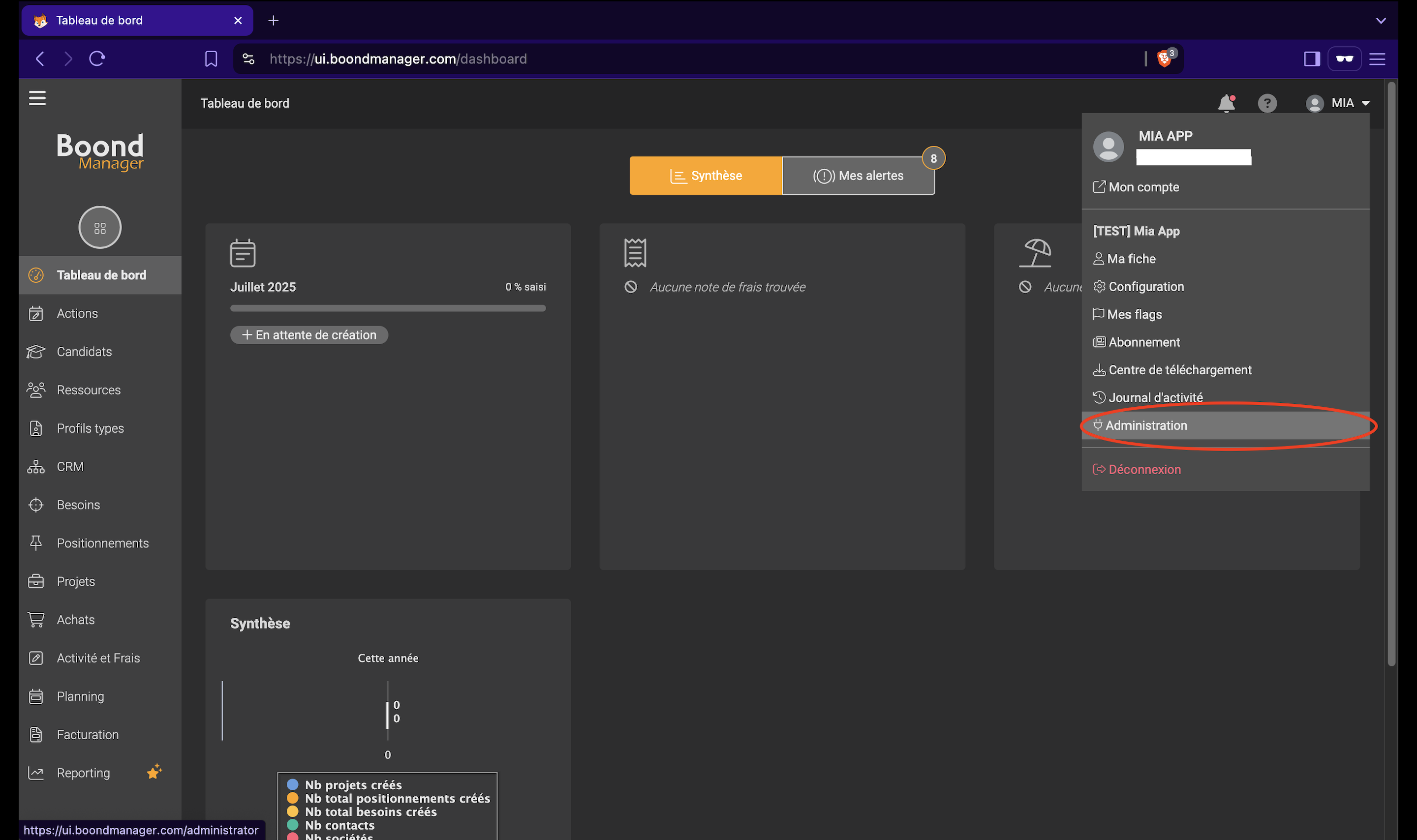Click the page vertical scrollbar
Viewport: 1417px width, 840px height.
(x=1391, y=375)
